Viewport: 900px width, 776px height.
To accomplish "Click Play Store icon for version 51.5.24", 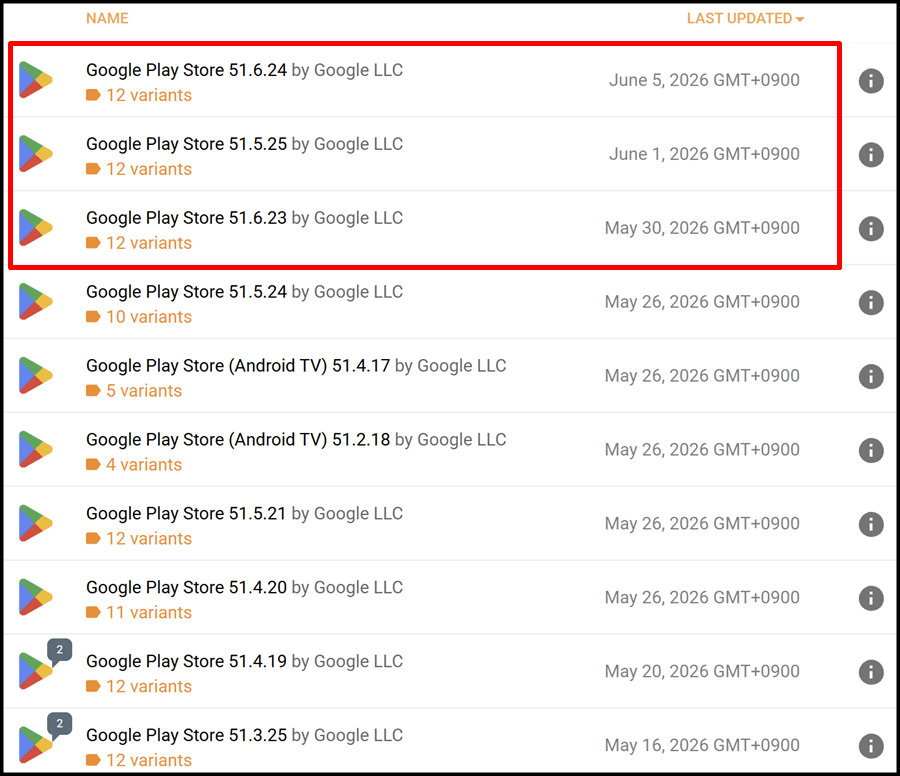I will 36,301.
